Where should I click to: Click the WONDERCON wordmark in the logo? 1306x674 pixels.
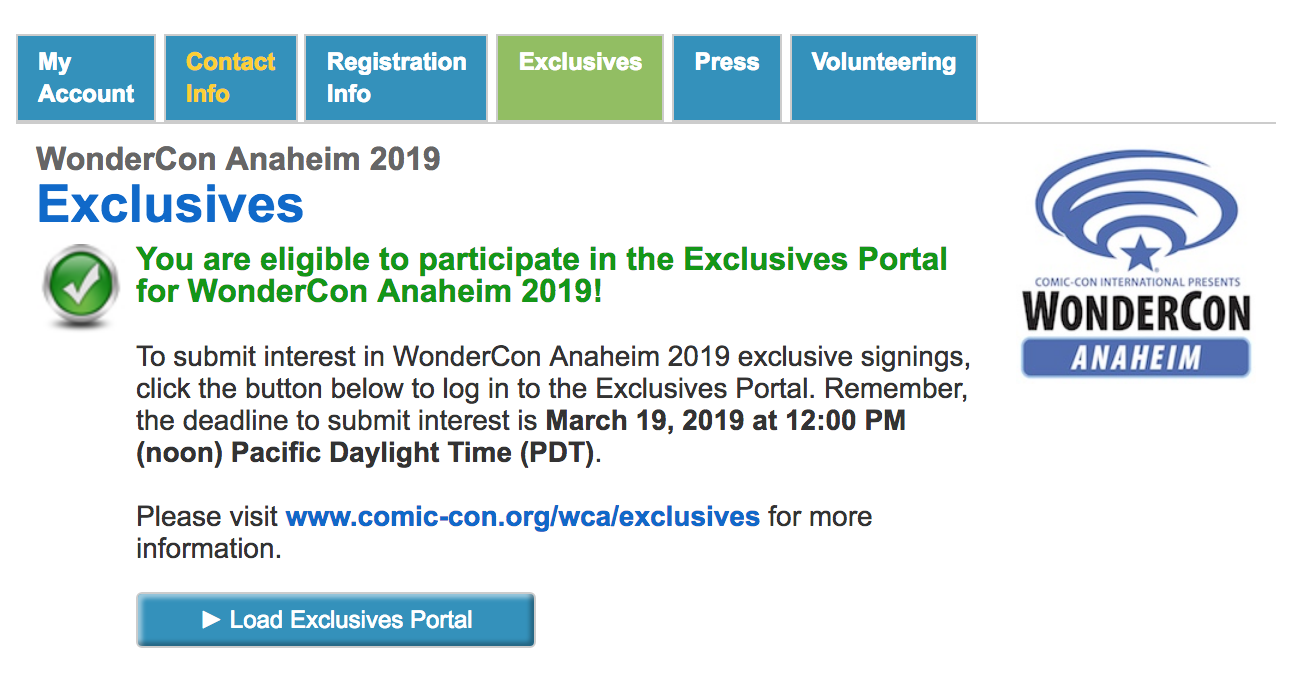pos(1136,312)
